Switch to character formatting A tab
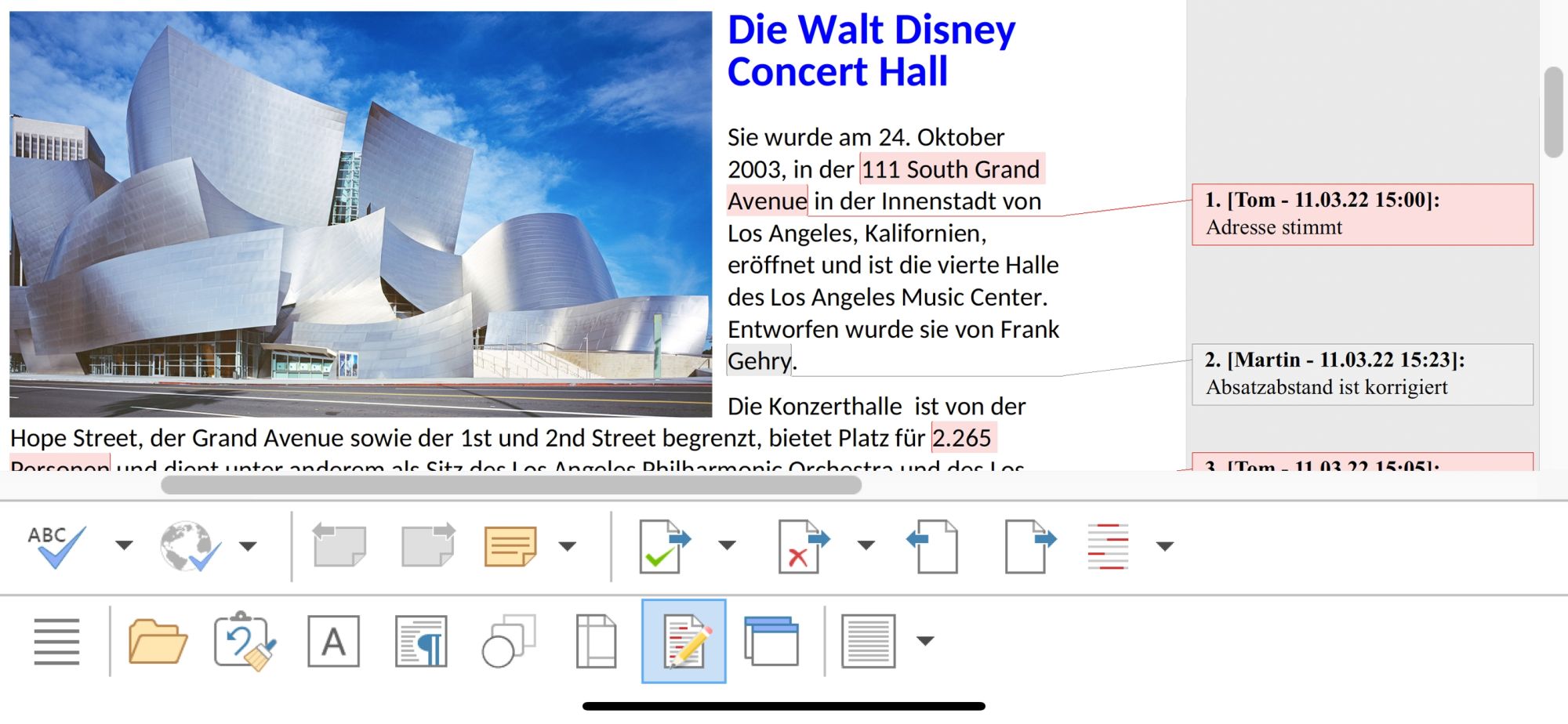1568x724 pixels. [333, 641]
